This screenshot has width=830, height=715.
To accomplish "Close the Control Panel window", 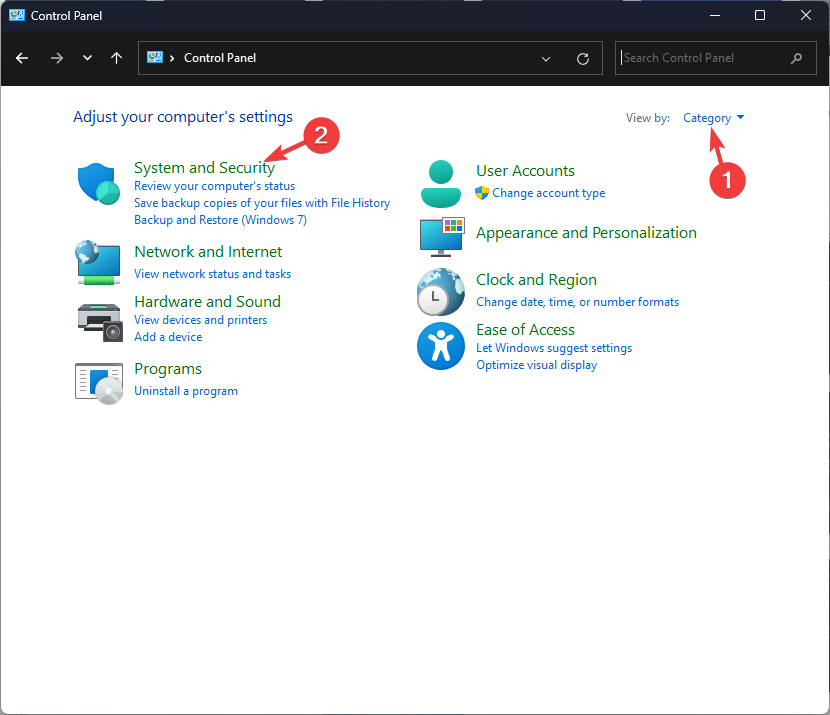I will 805,15.
